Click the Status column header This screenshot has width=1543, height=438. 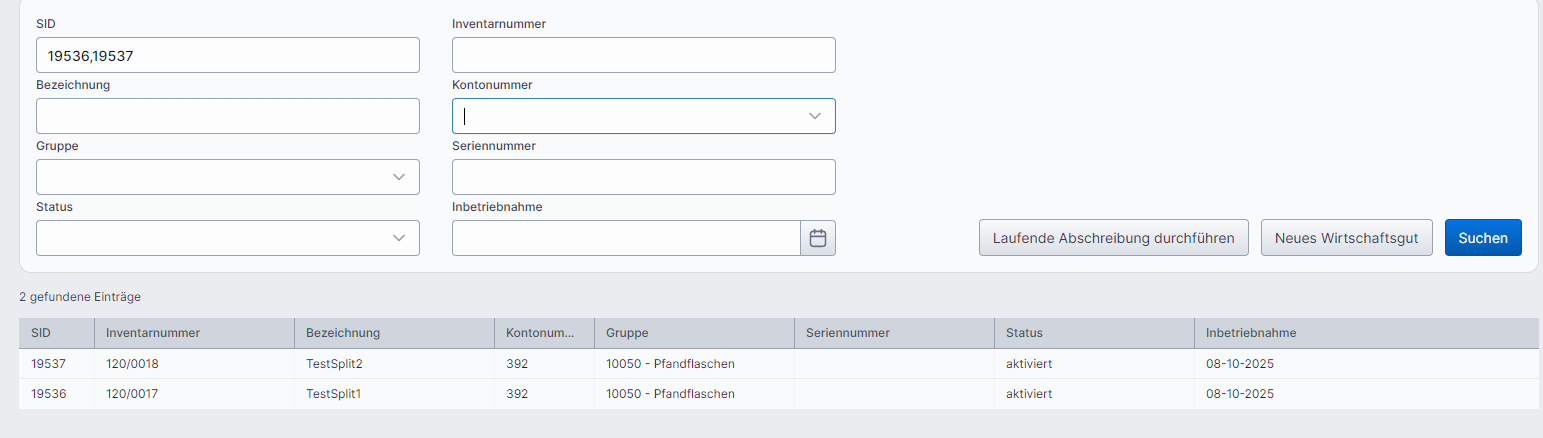[x=1024, y=333]
